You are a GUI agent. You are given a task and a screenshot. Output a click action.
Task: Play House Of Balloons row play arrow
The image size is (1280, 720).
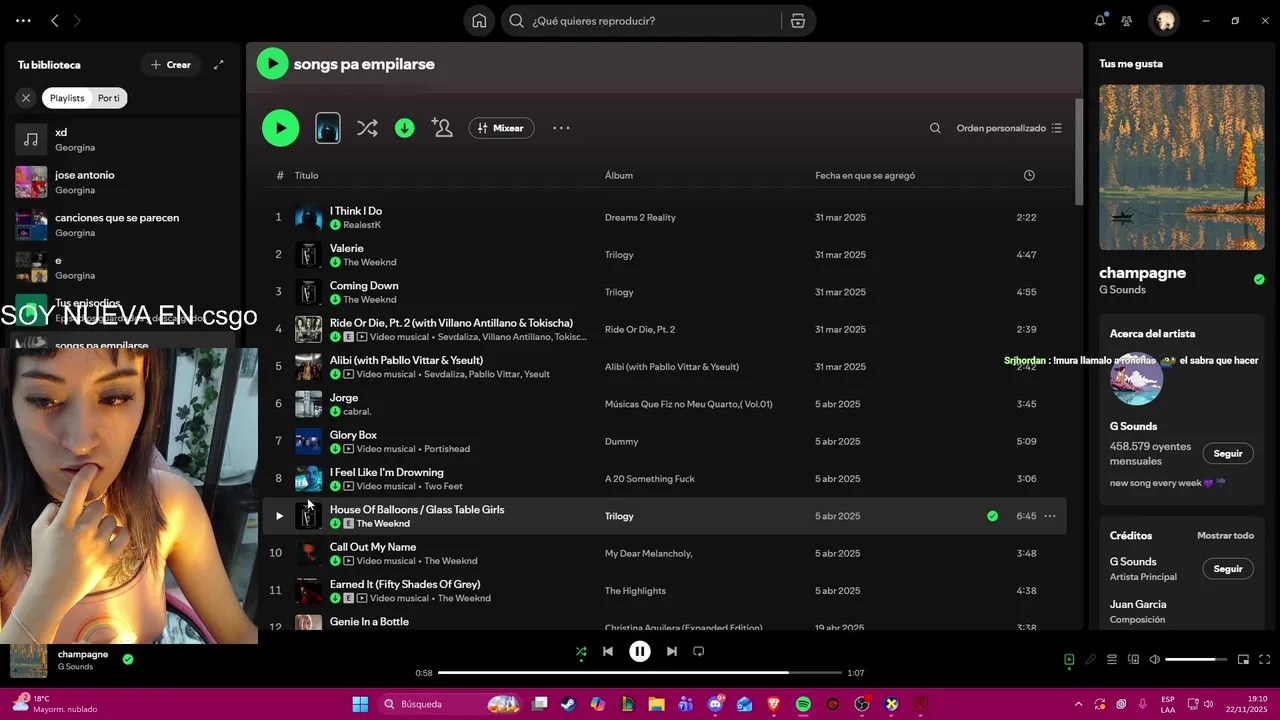[x=279, y=516]
